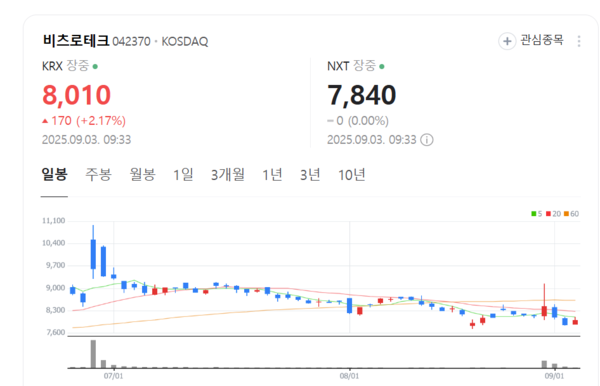Viewport: 600px width, 386px height.
Task: Click the tallest volume bar near 07/01
Action: coord(93,354)
